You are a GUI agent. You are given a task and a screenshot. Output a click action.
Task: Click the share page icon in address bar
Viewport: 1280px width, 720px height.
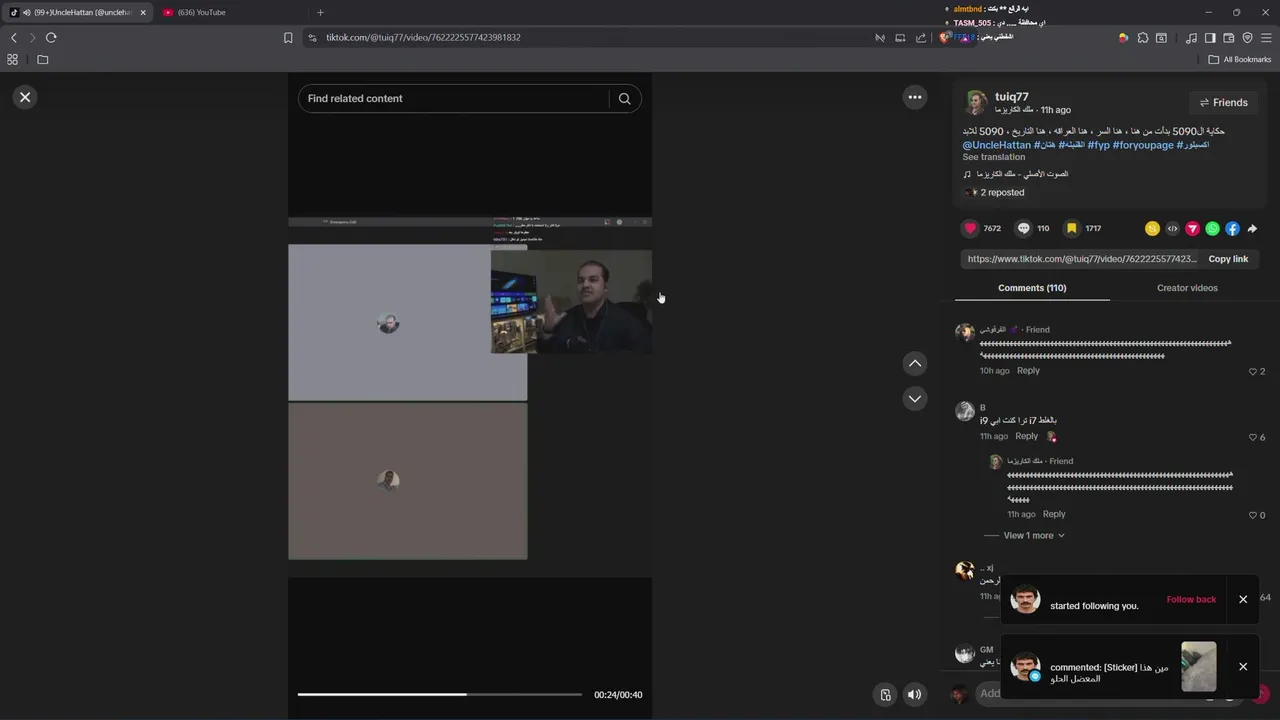coord(921,37)
